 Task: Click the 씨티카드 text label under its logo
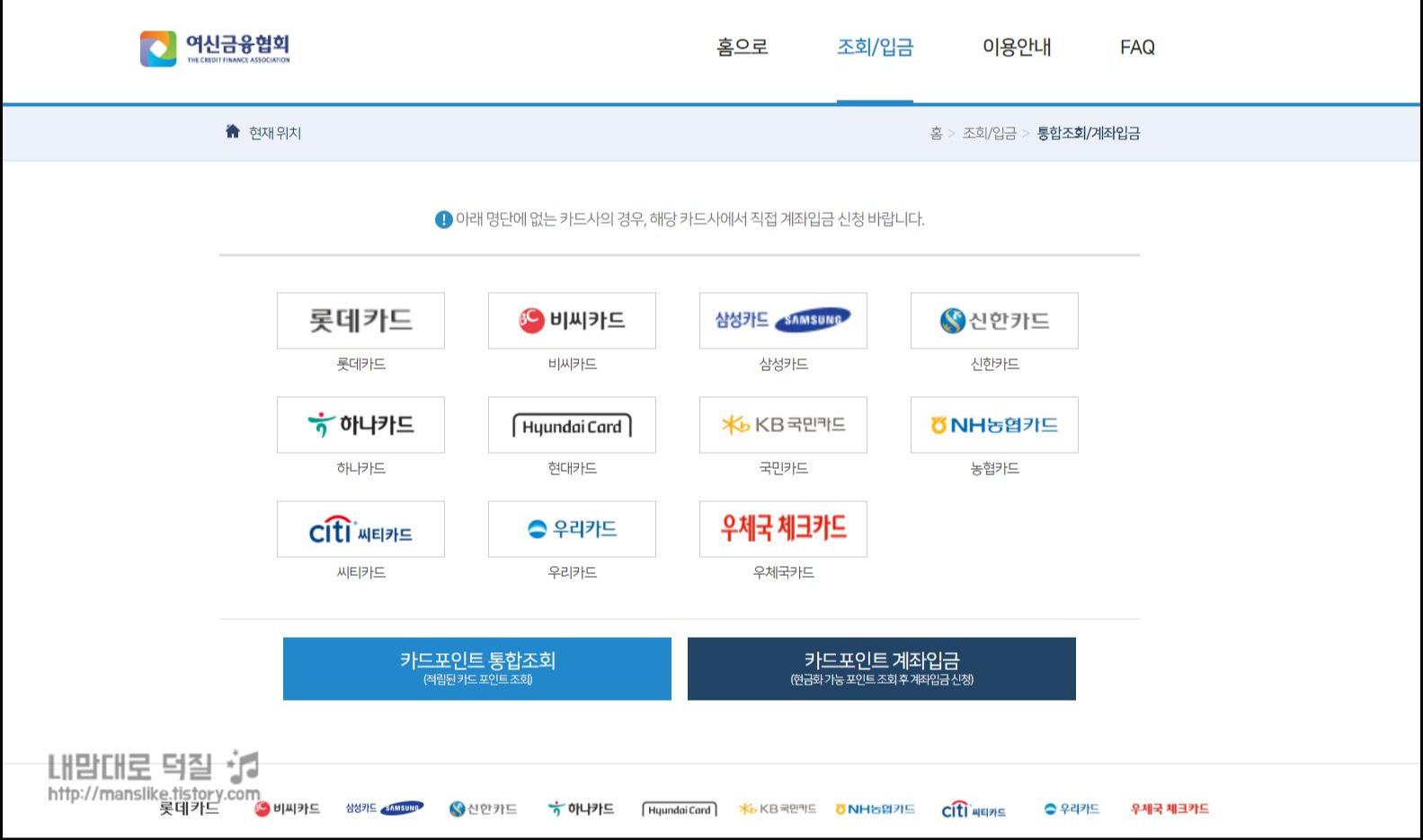click(360, 572)
